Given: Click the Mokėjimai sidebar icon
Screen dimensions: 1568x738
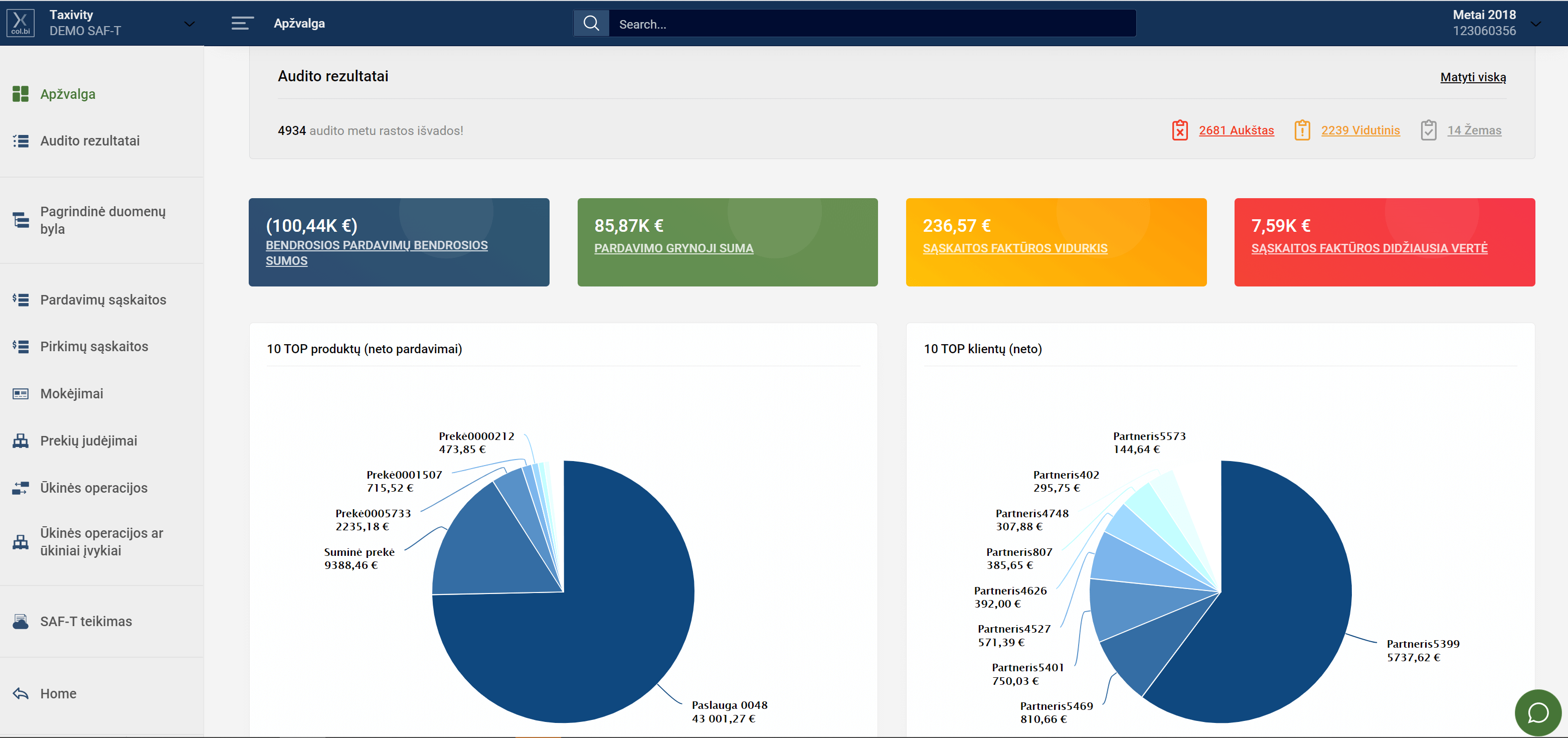Looking at the screenshot, I should (x=21, y=394).
